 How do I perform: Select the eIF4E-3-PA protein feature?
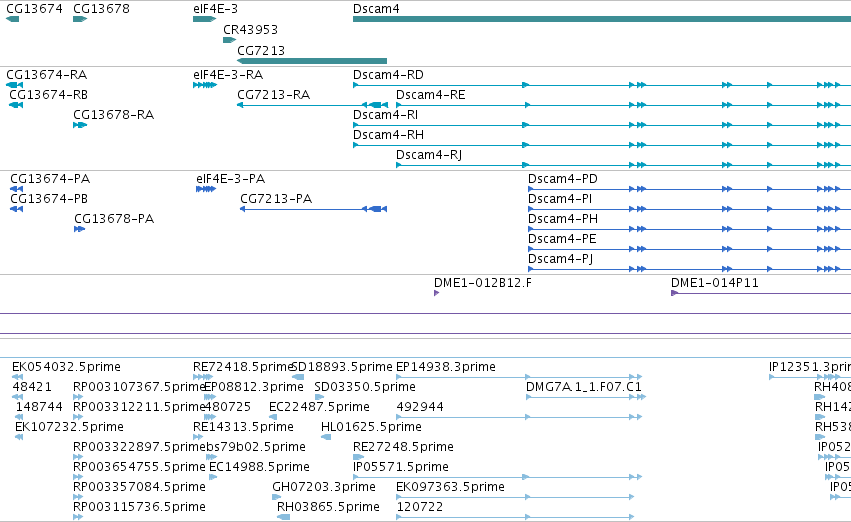click(x=206, y=189)
